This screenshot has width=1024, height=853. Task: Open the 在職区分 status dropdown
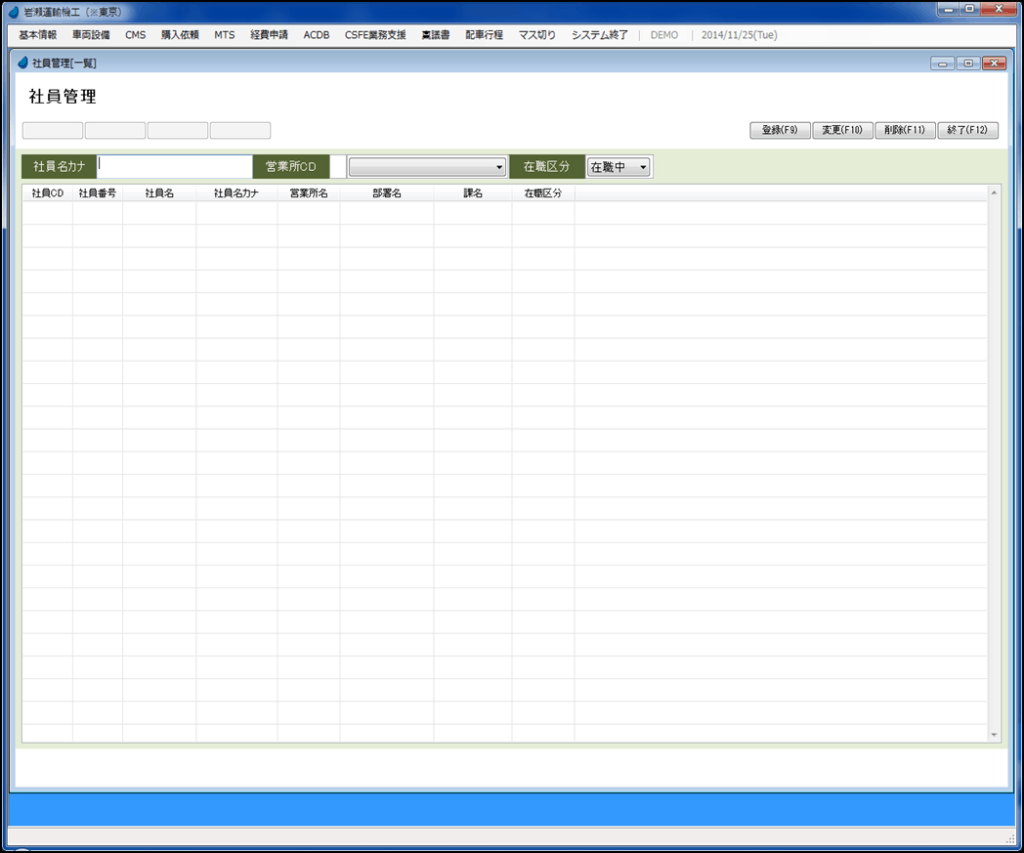coord(643,167)
